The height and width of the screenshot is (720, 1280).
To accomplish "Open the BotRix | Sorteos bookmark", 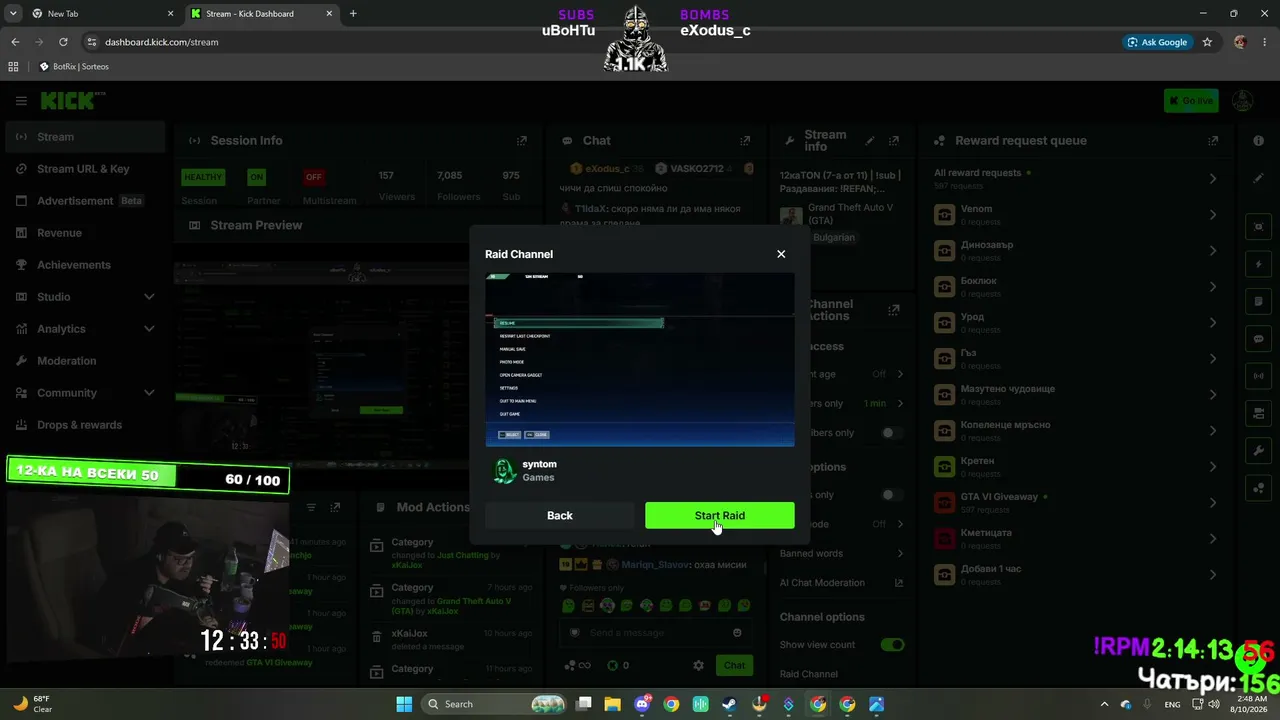I will (x=74, y=67).
